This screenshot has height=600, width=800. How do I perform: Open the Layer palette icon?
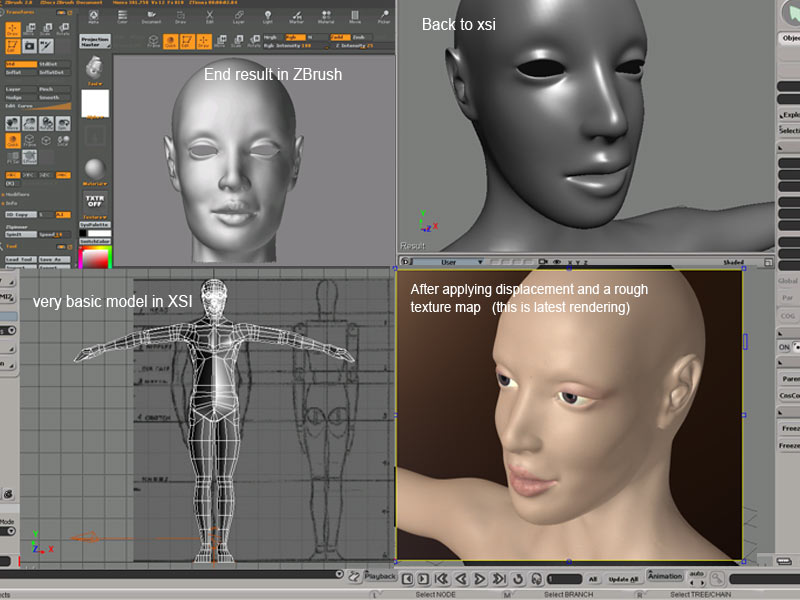coord(239,17)
